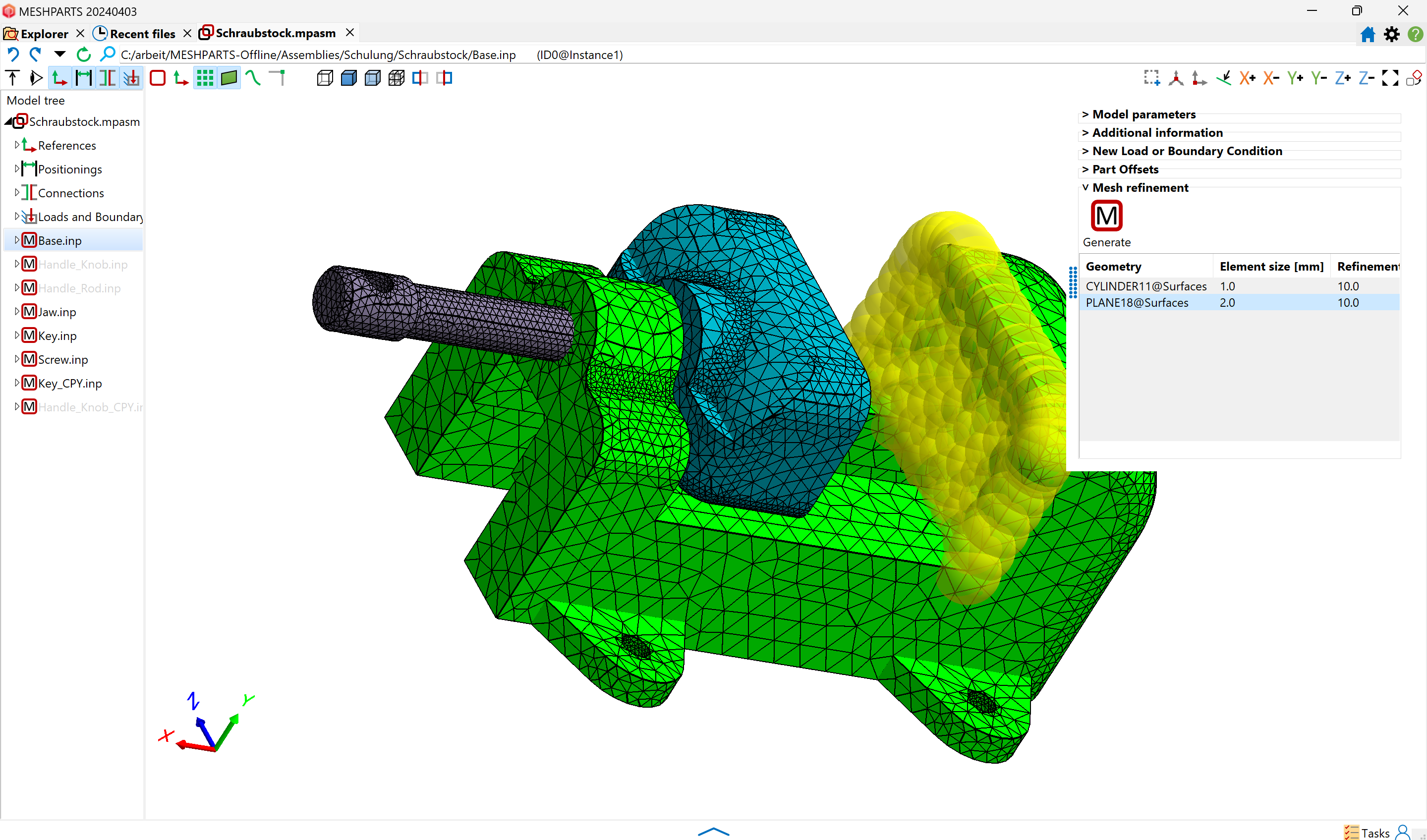This screenshot has width=1427, height=840.
Task: Switch to solid shaded cube view
Action: click(x=349, y=77)
